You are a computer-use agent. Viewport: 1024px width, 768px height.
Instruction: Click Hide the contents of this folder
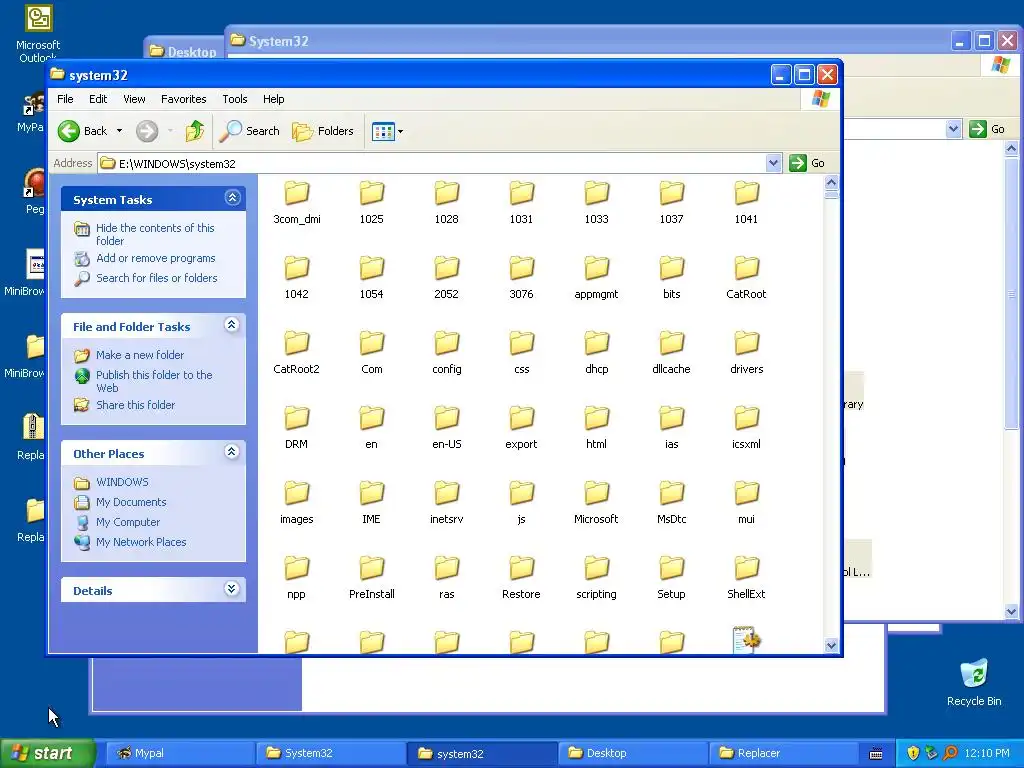155,234
